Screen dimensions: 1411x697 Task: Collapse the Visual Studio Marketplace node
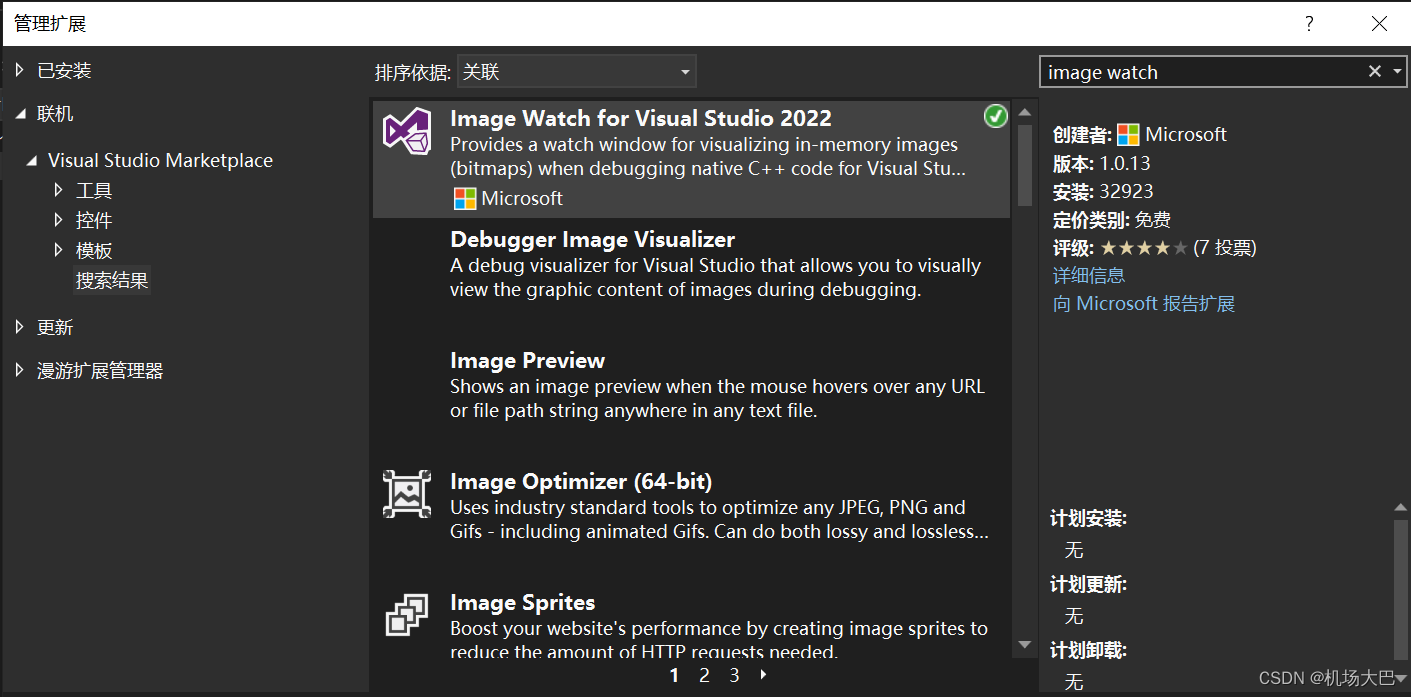pyautogui.click(x=32, y=160)
